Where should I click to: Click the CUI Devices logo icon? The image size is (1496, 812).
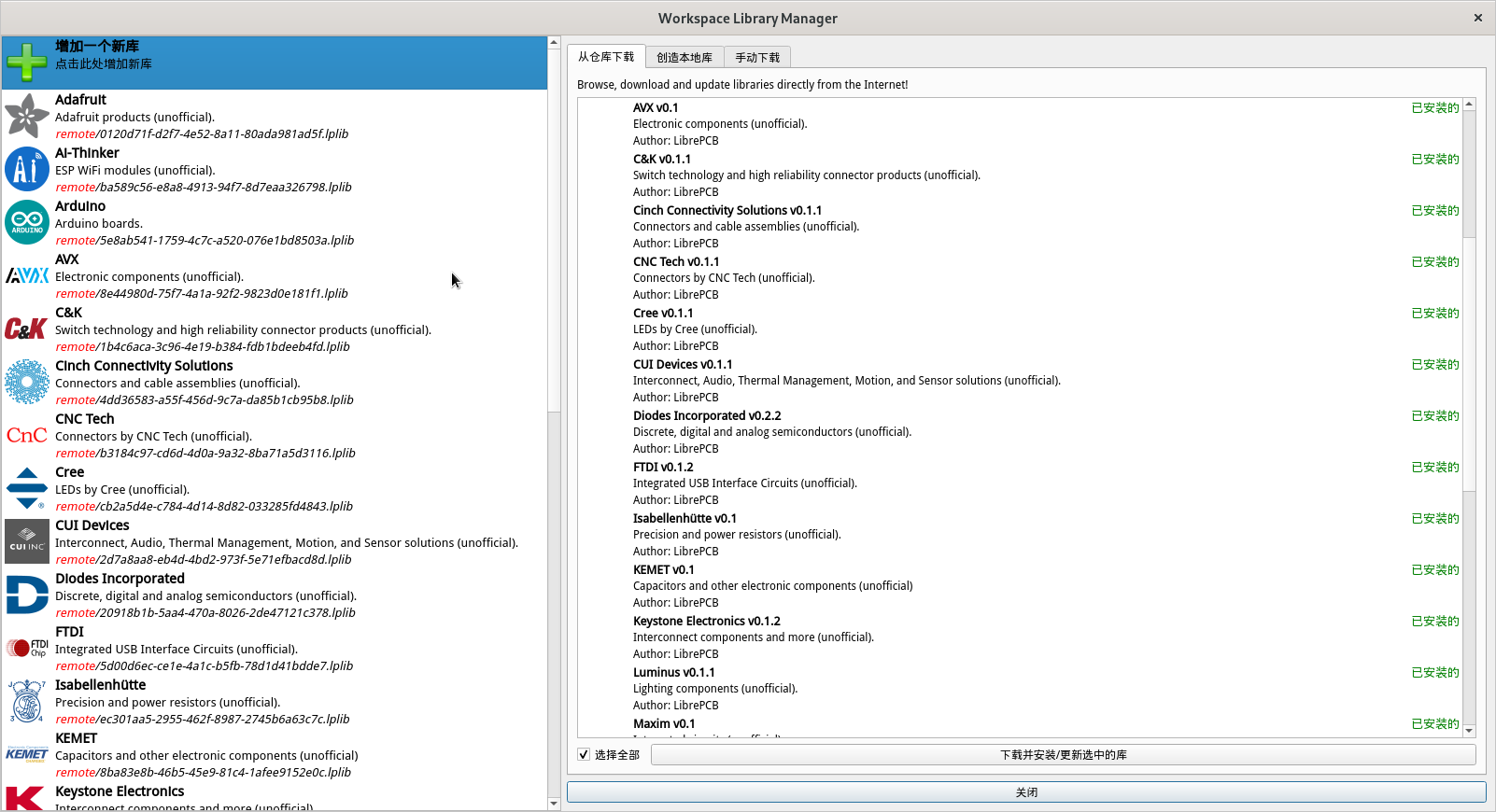click(26, 541)
